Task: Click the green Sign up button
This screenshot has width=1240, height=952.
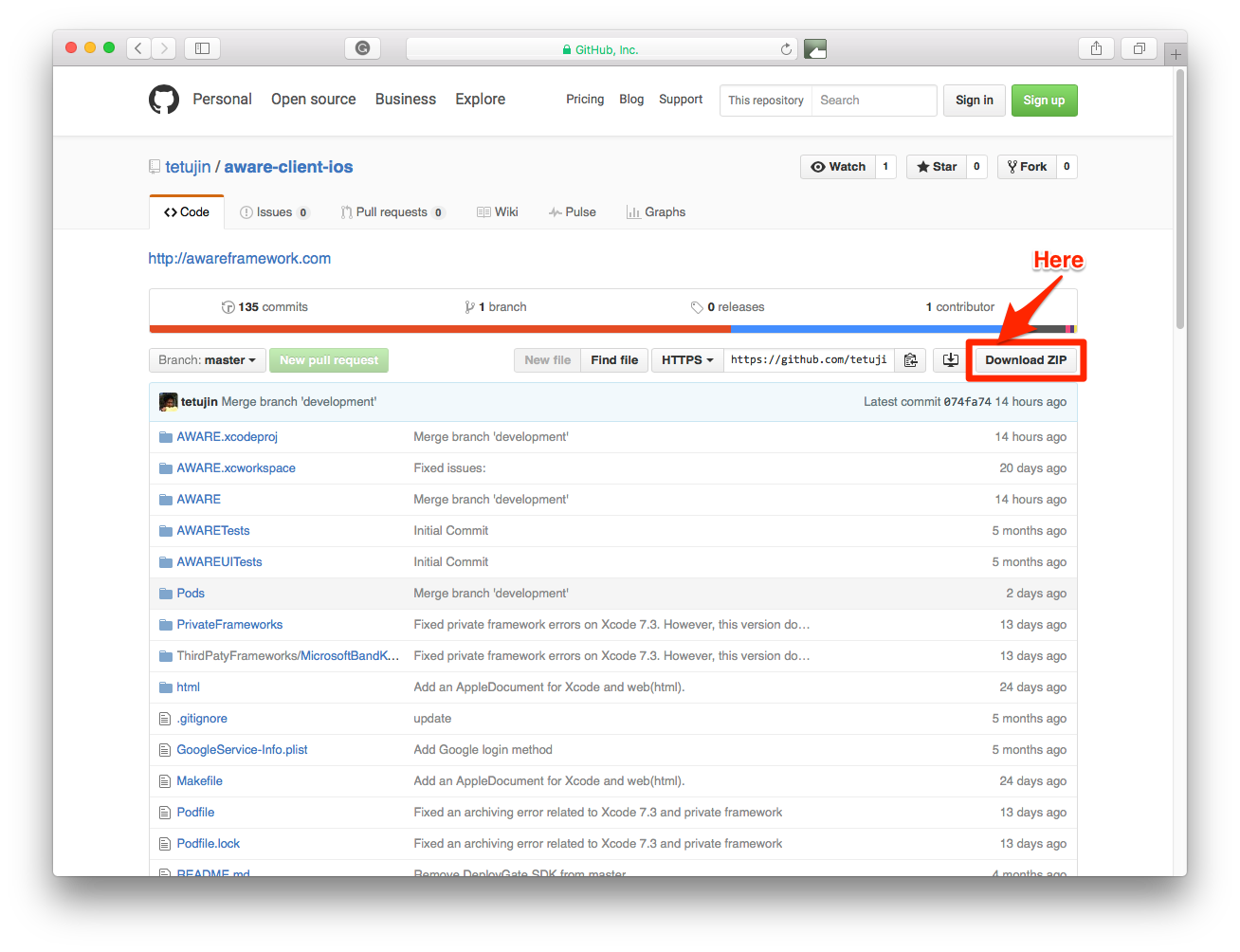Action: [x=1045, y=101]
